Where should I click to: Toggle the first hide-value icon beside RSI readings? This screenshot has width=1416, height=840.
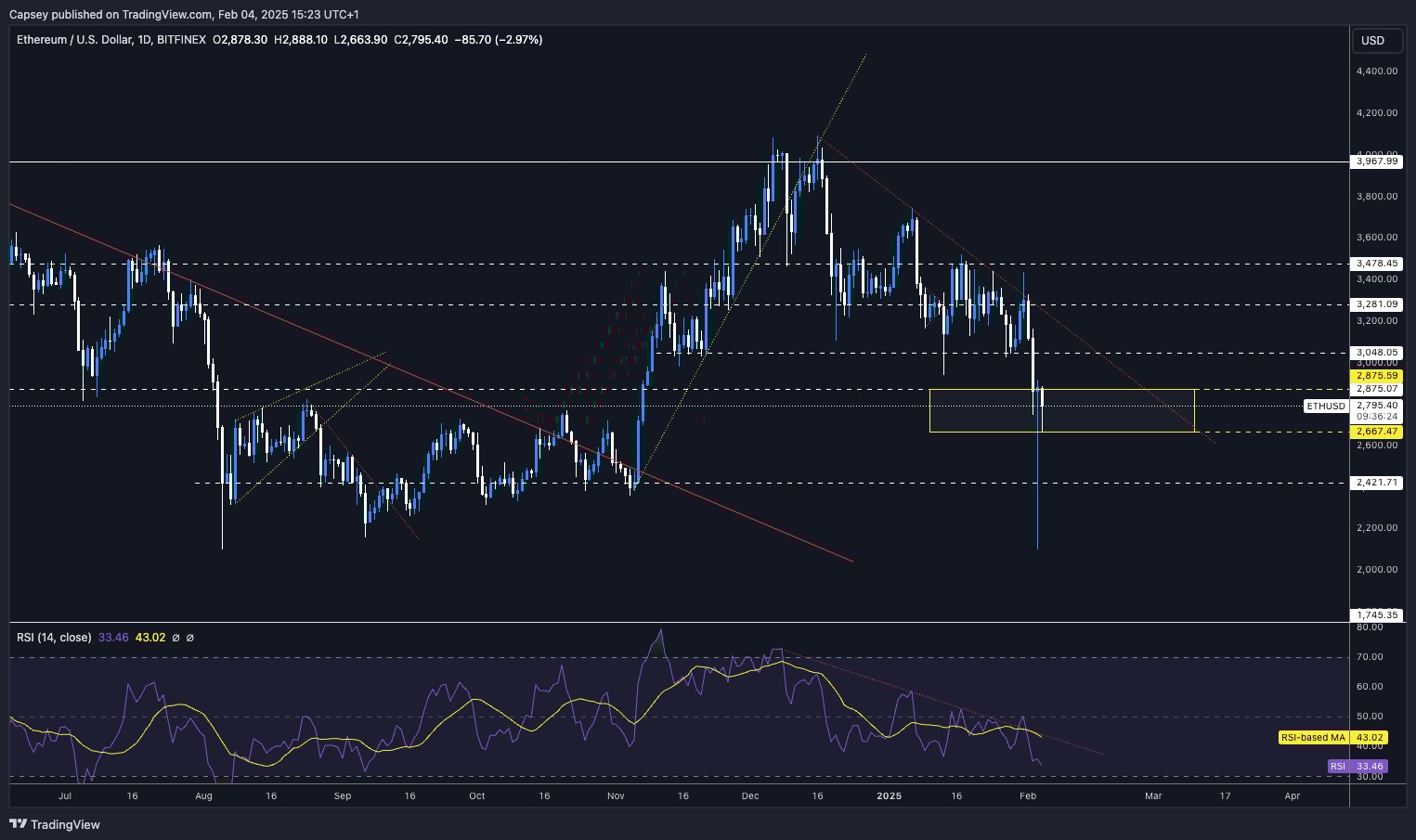[x=175, y=638]
